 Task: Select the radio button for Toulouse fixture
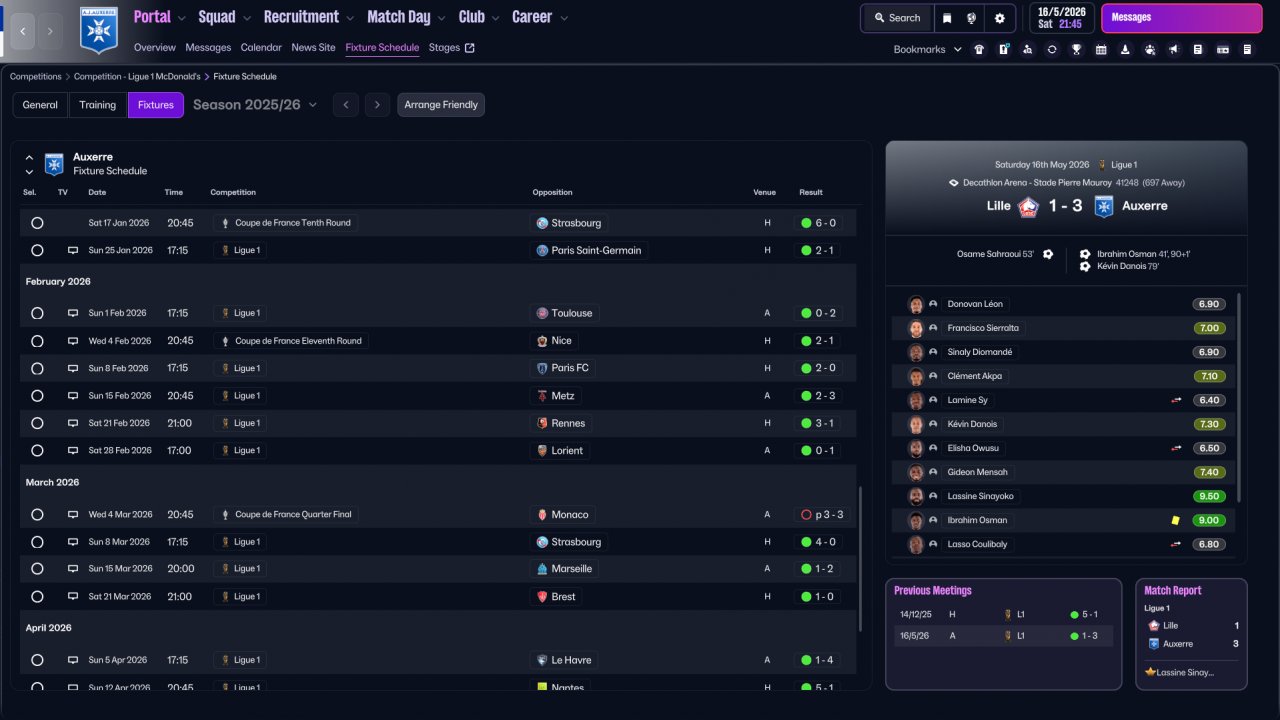[37, 313]
